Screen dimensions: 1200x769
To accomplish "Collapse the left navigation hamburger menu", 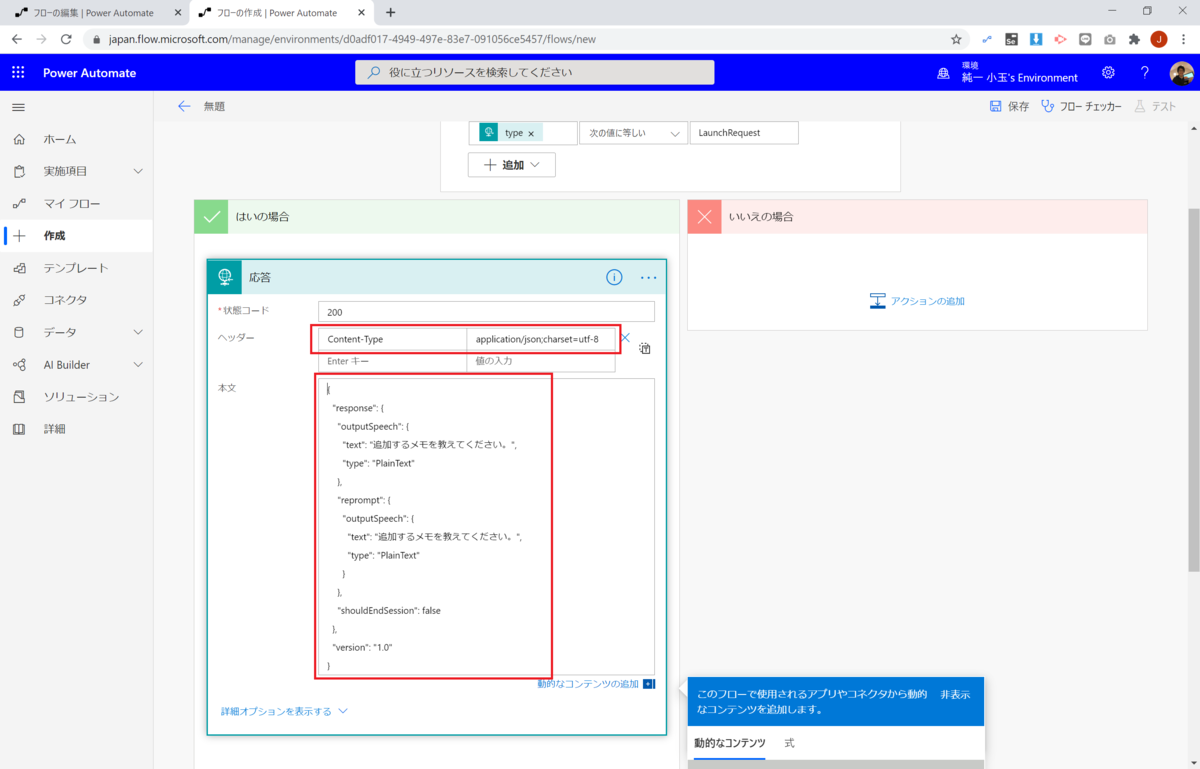I will tap(18, 107).
